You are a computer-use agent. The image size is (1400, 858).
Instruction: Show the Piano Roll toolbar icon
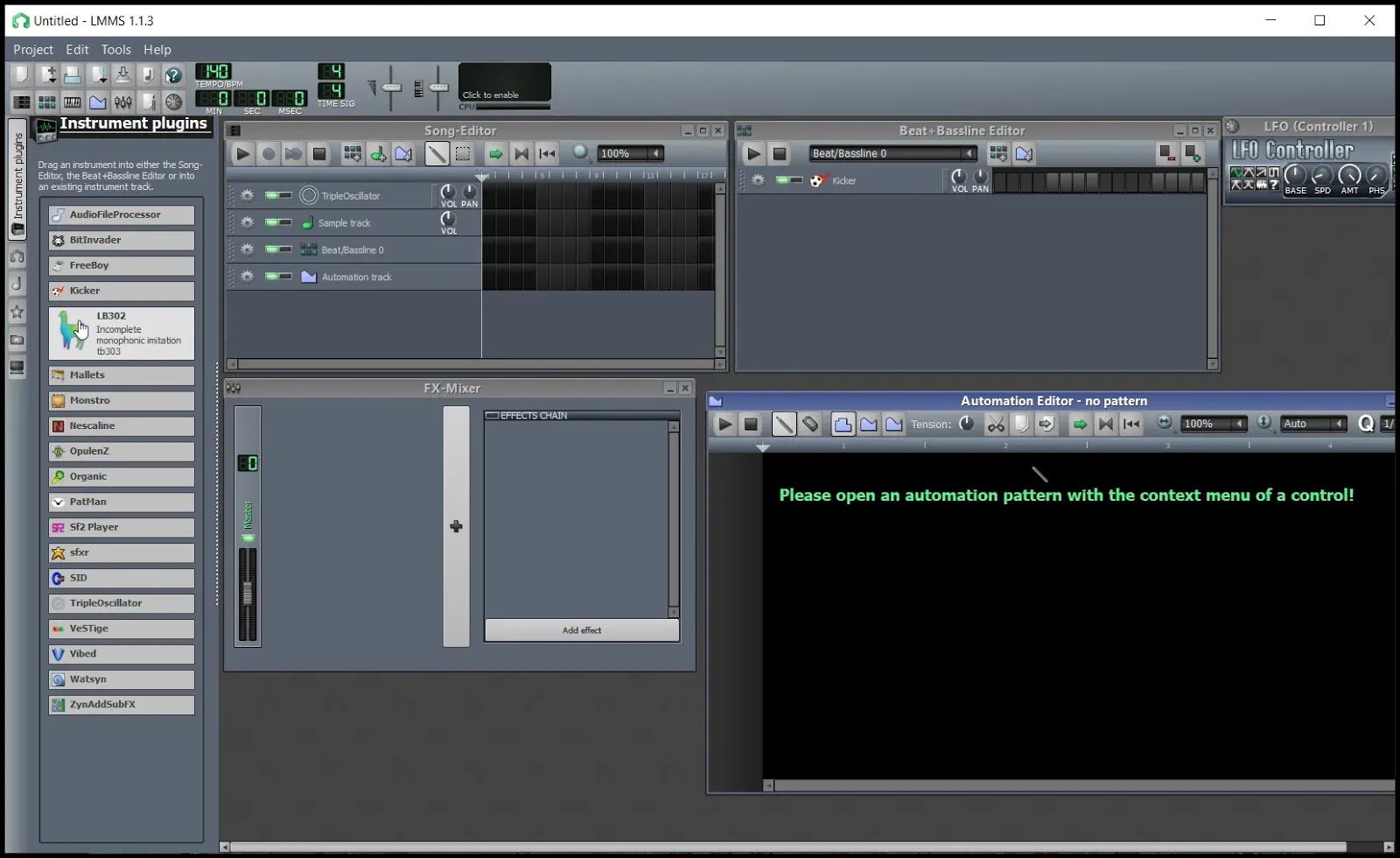point(73,102)
